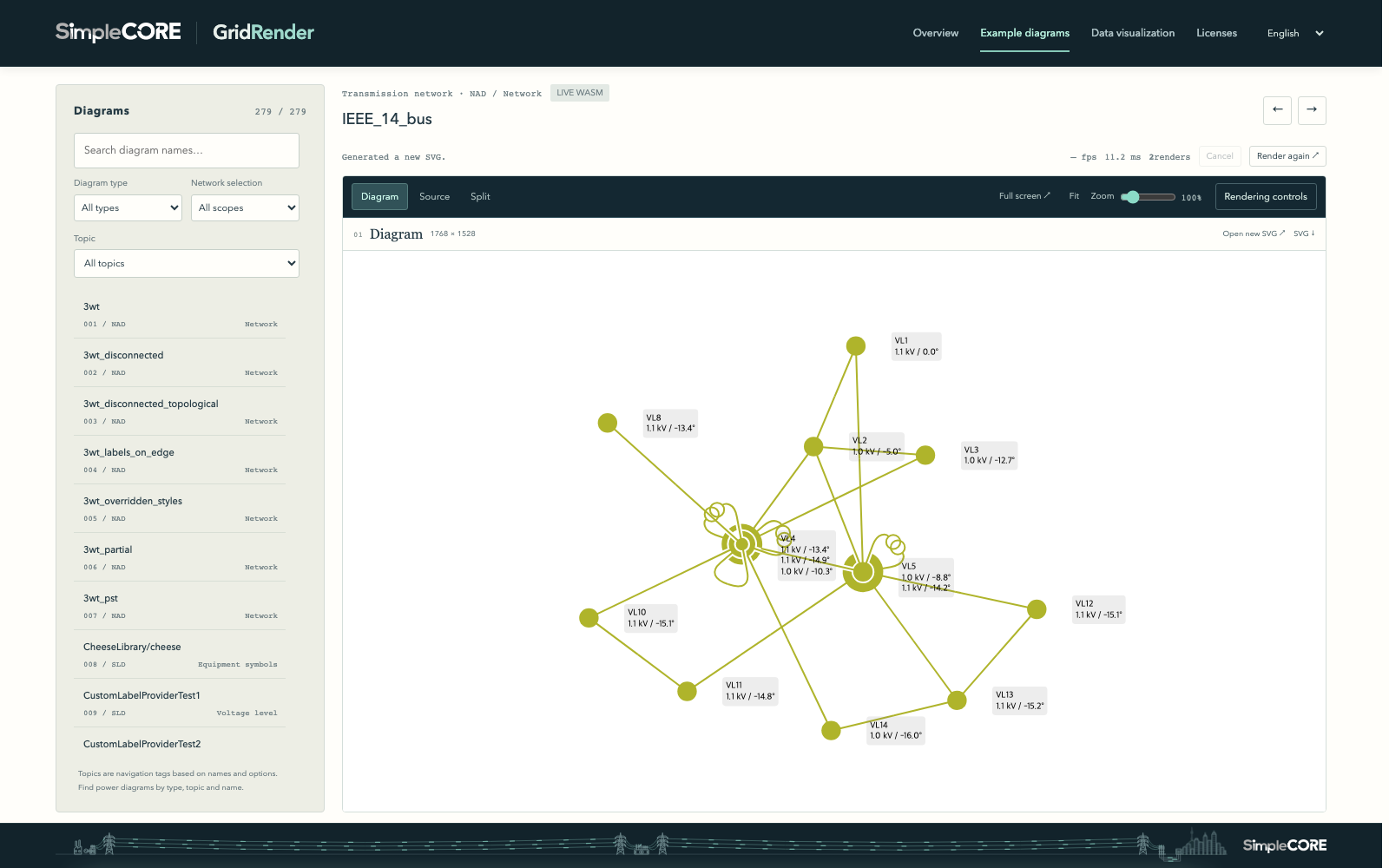1389x868 pixels.
Task: Select the 3wt_labels_on_edge diagram
Action: pyautogui.click(x=181, y=460)
